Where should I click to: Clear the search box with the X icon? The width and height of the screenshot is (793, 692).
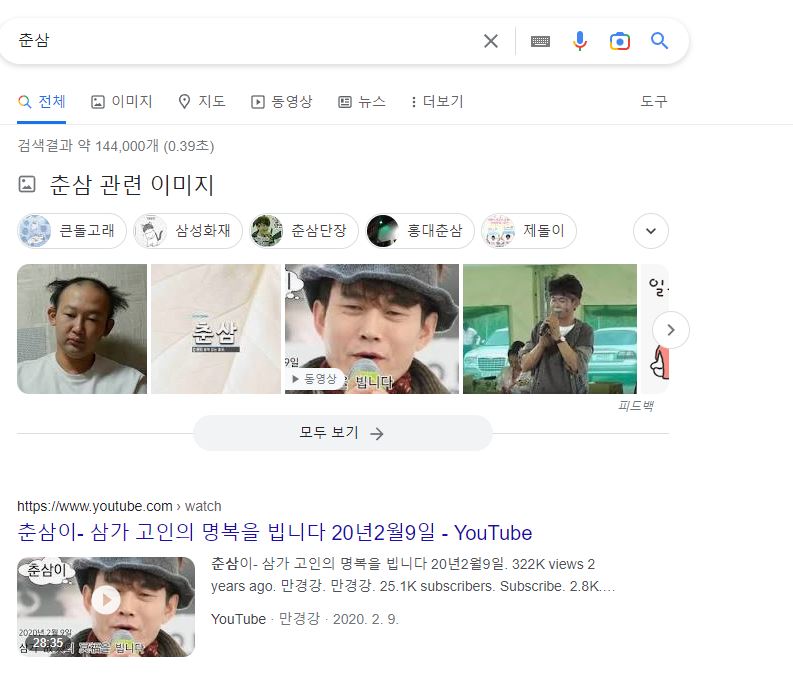click(x=491, y=41)
